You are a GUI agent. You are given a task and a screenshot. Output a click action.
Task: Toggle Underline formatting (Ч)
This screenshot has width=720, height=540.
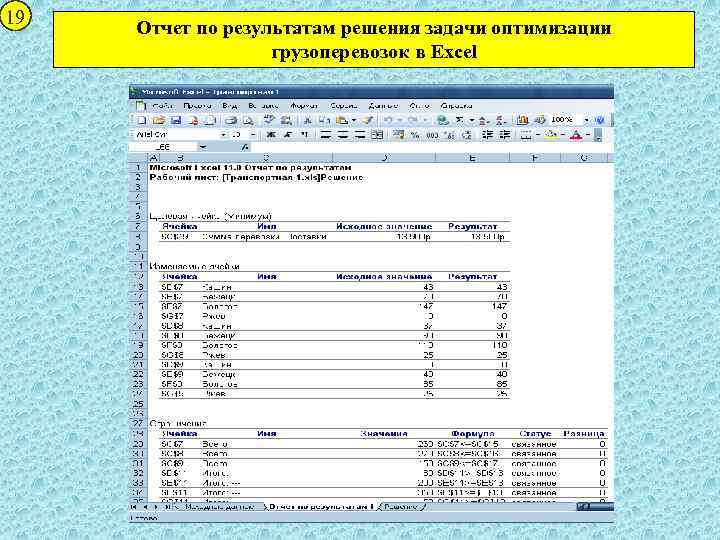tap(304, 135)
